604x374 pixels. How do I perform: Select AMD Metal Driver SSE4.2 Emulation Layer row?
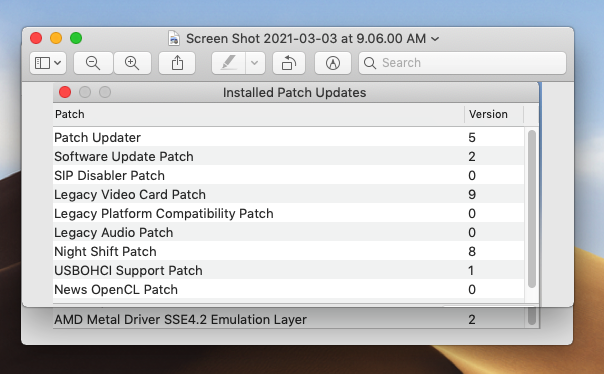click(x=289, y=319)
